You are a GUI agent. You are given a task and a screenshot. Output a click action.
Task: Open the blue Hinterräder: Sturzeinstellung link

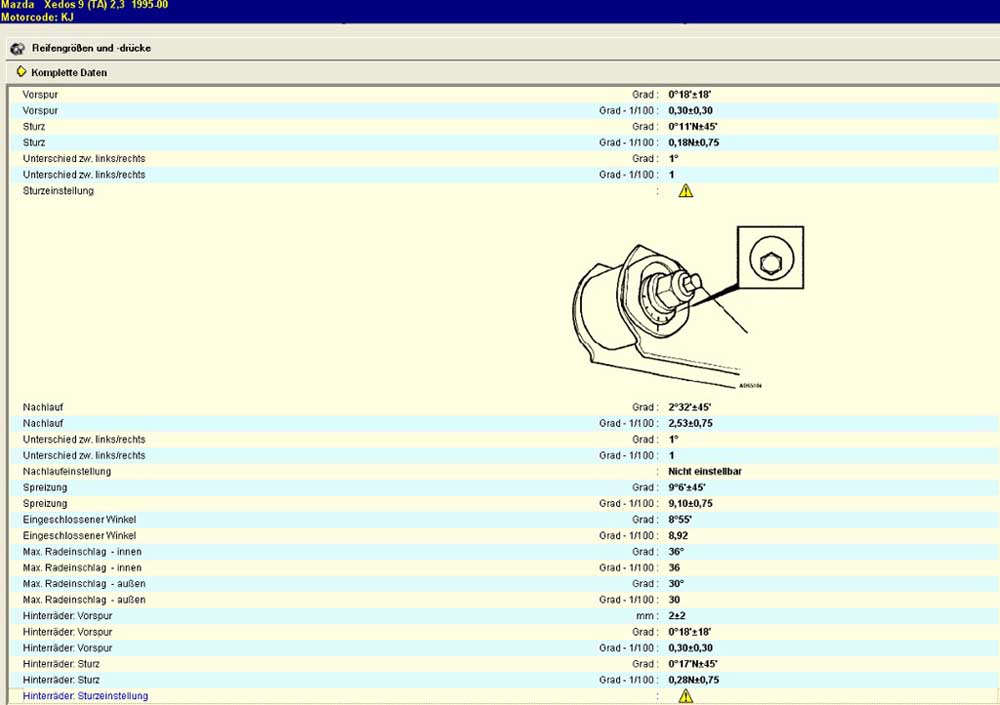click(x=85, y=696)
